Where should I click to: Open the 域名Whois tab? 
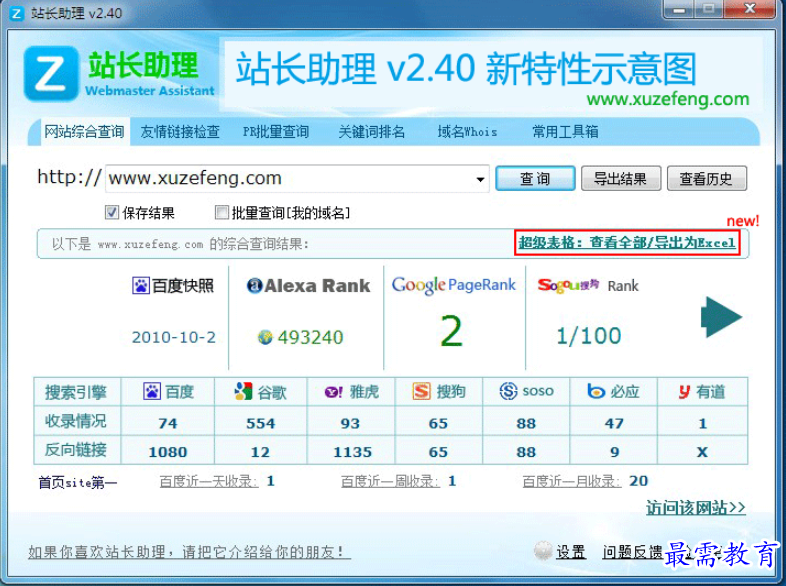[x=467, y=132]
